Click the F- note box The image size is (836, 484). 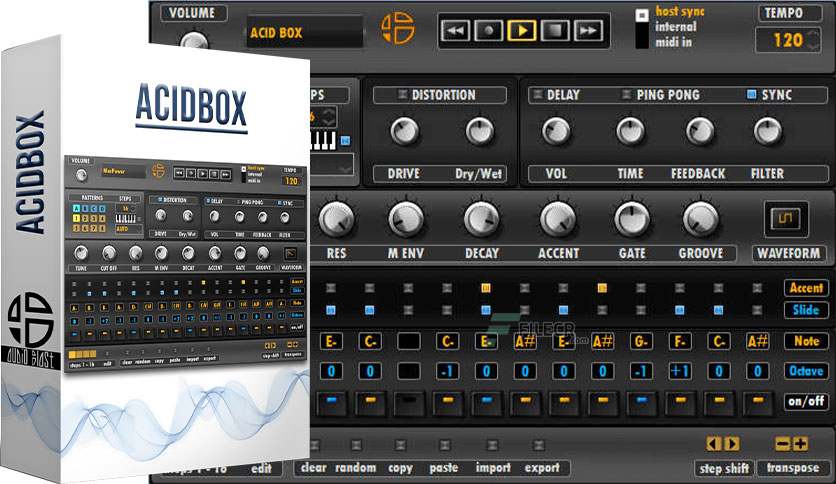680,341
